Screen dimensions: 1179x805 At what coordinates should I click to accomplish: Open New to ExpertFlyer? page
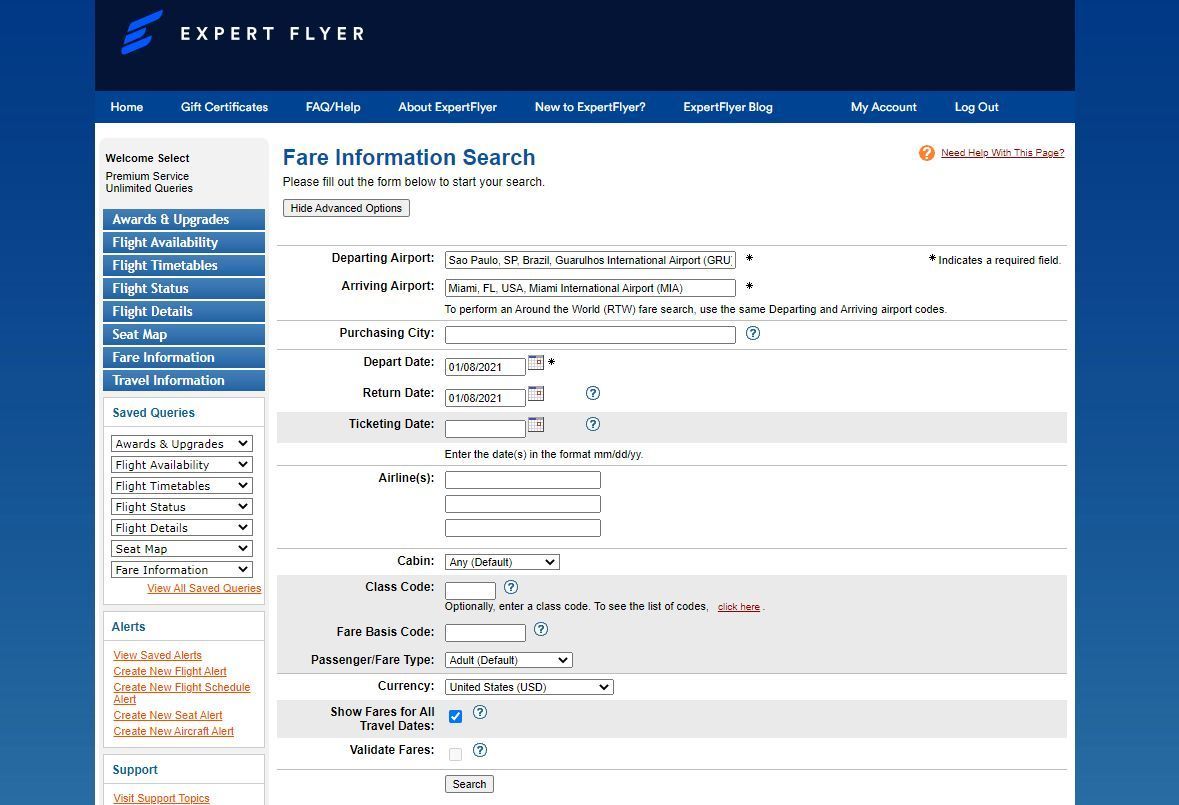590,107
